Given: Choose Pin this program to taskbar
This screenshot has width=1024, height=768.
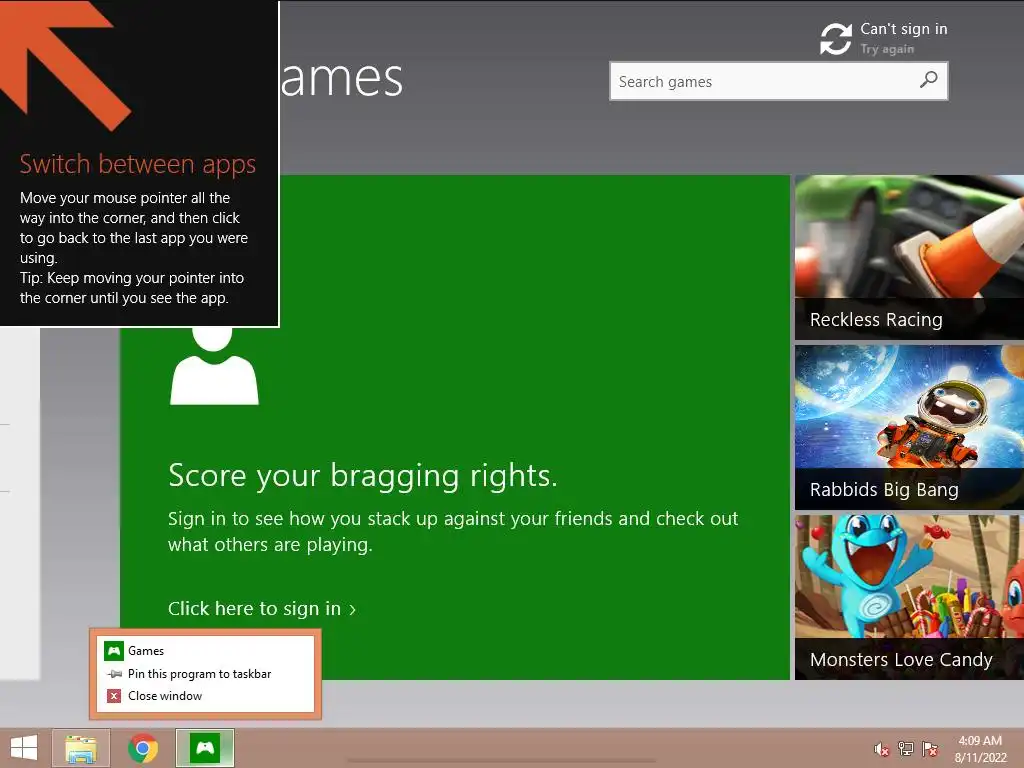Looking at the screenshot, I should [205, 673].
